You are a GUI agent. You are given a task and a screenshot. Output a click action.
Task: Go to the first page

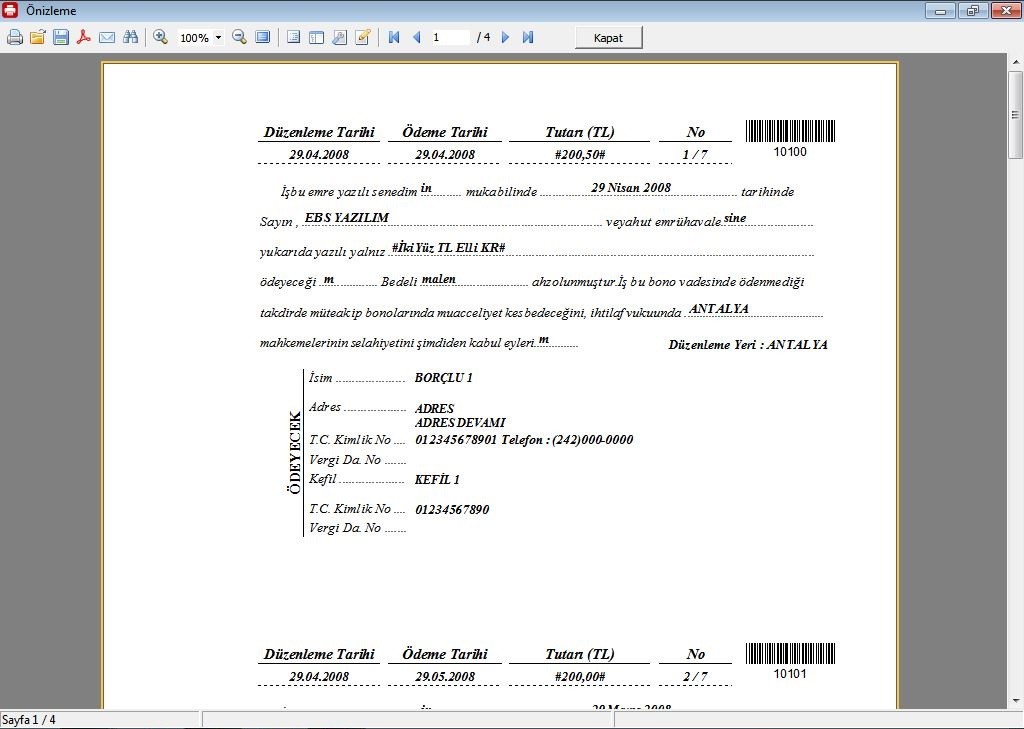(394, 37)
